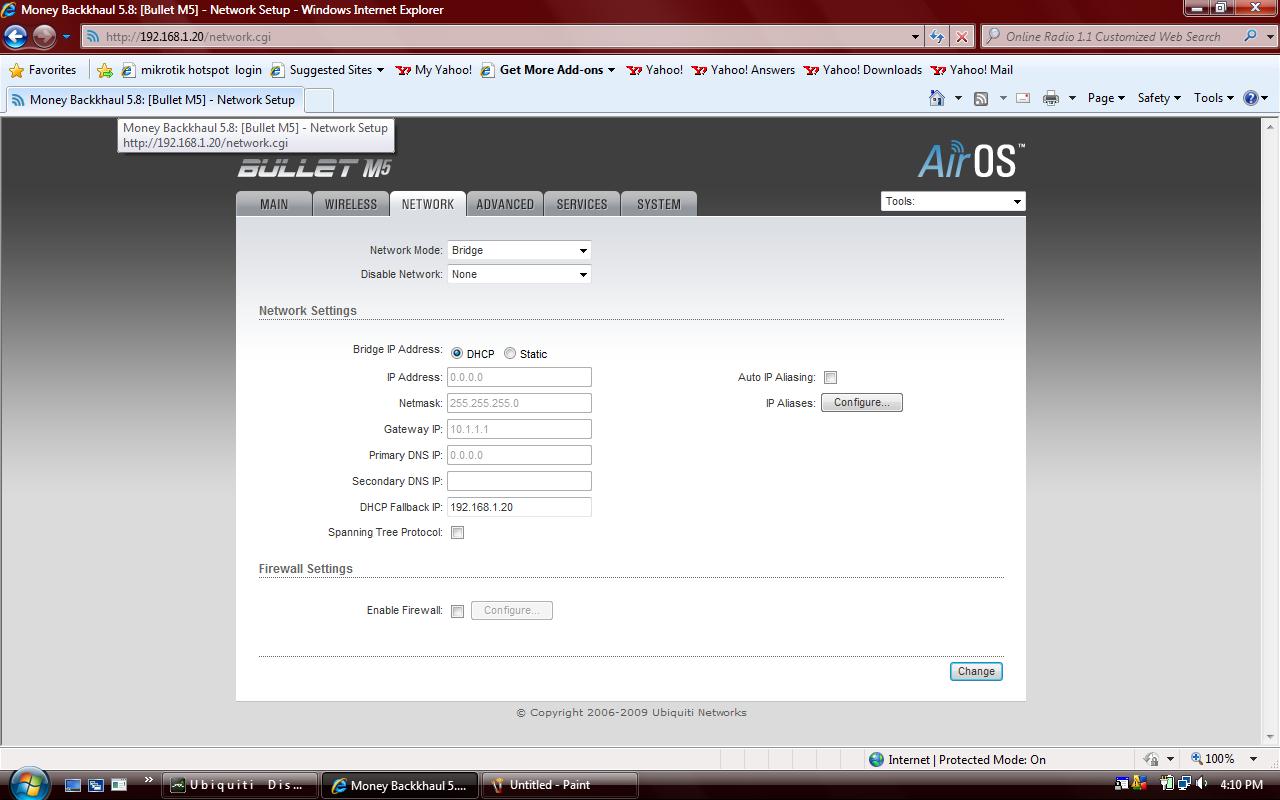Open the Ubiquiti Discovery taskbar button
The height and width of the screenshot is (800, 1280).
pyautogui.click(x=241, y=785)
